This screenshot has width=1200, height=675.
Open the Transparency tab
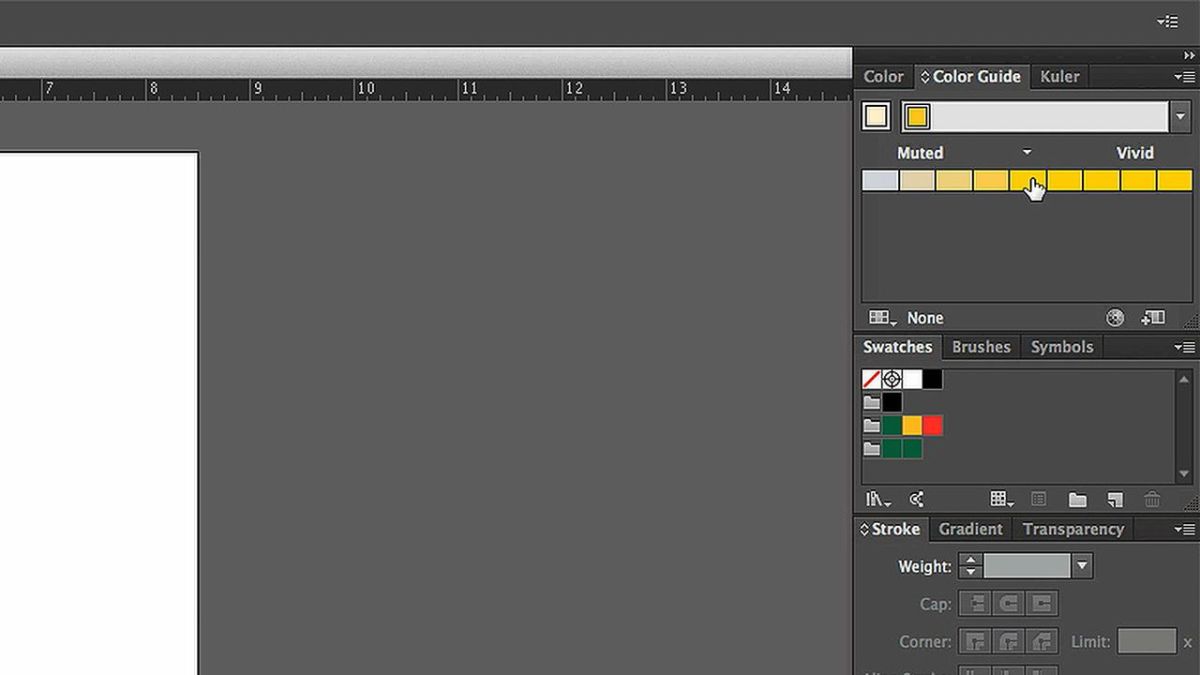pos(1073,529)
